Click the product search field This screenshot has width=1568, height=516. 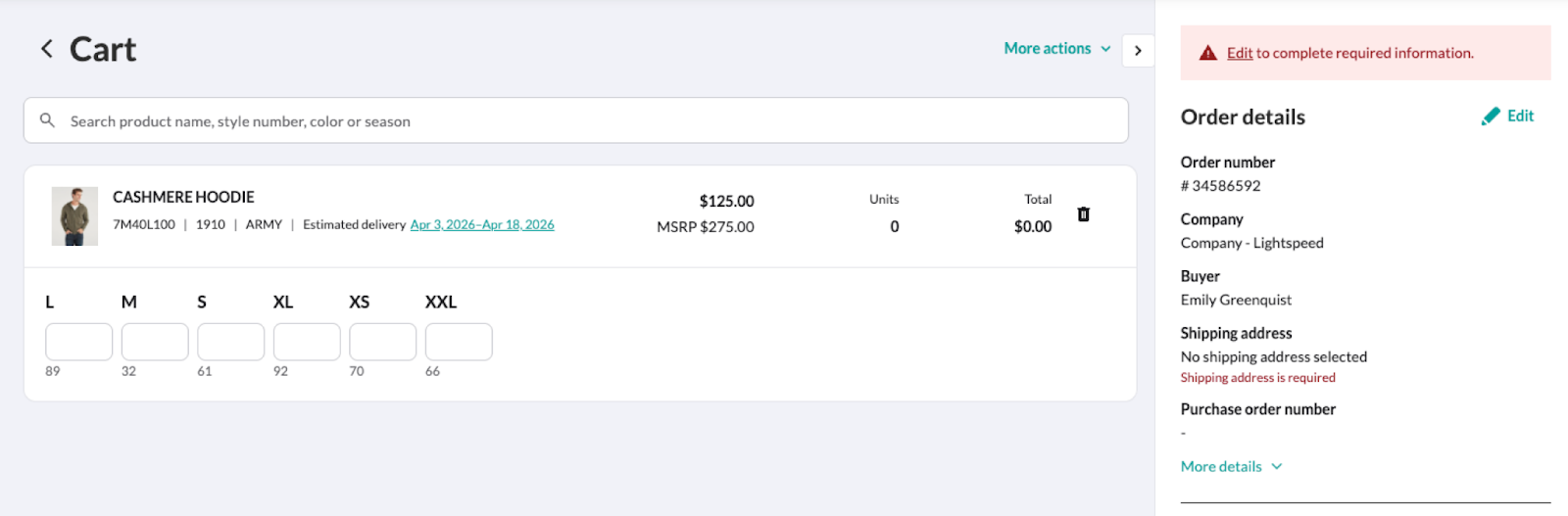[x=588, y=121]
